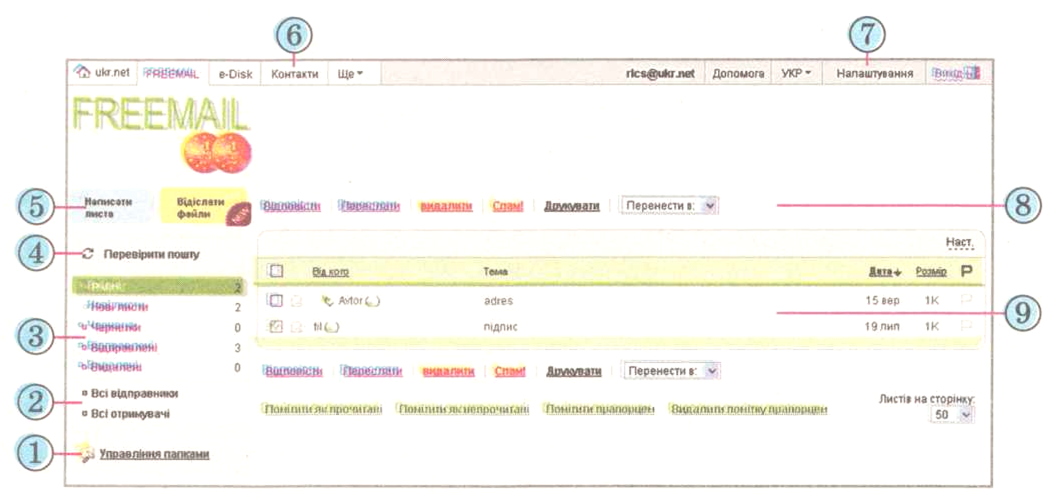Viewport: 1056px width, 502px height.
Task: Click Відповісти above the message list
Action: (x=292, y=206)
